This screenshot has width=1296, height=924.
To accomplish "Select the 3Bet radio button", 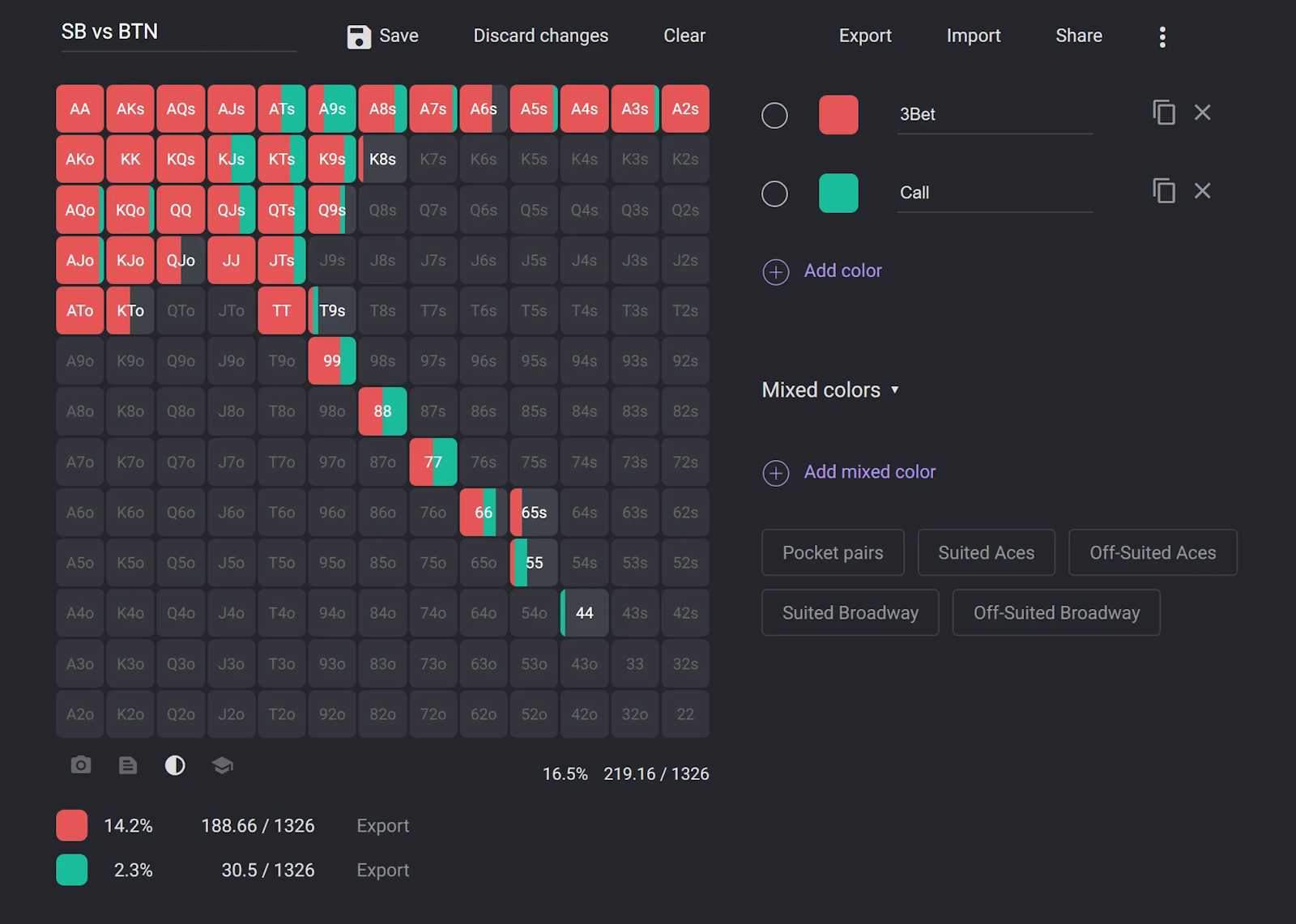I will point(774,115).
